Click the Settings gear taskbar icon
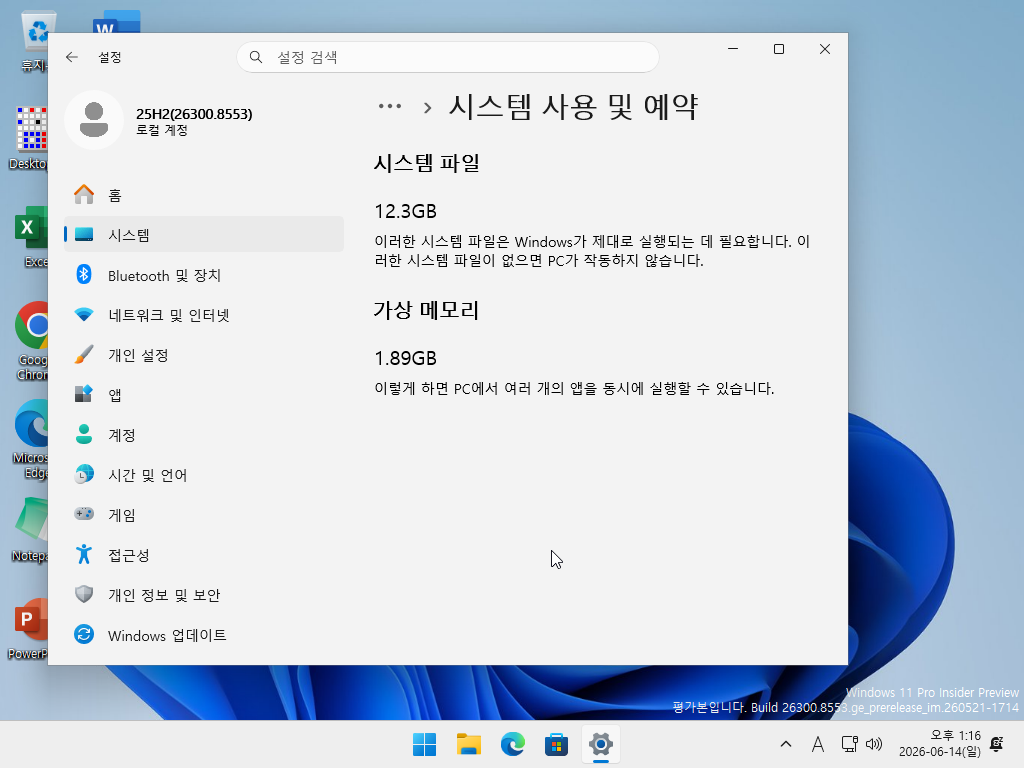 [x=601, y=744]
